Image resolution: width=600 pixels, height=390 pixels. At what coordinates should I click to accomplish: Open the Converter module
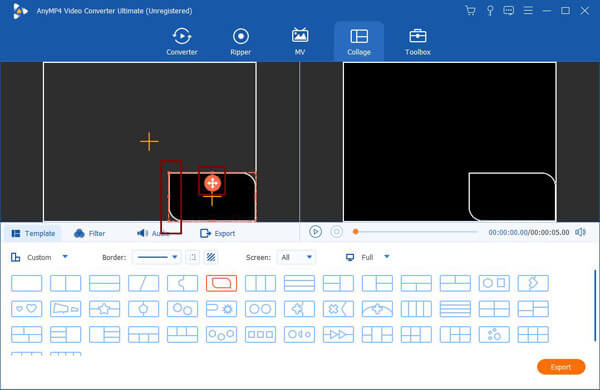(x=182, y=41)
